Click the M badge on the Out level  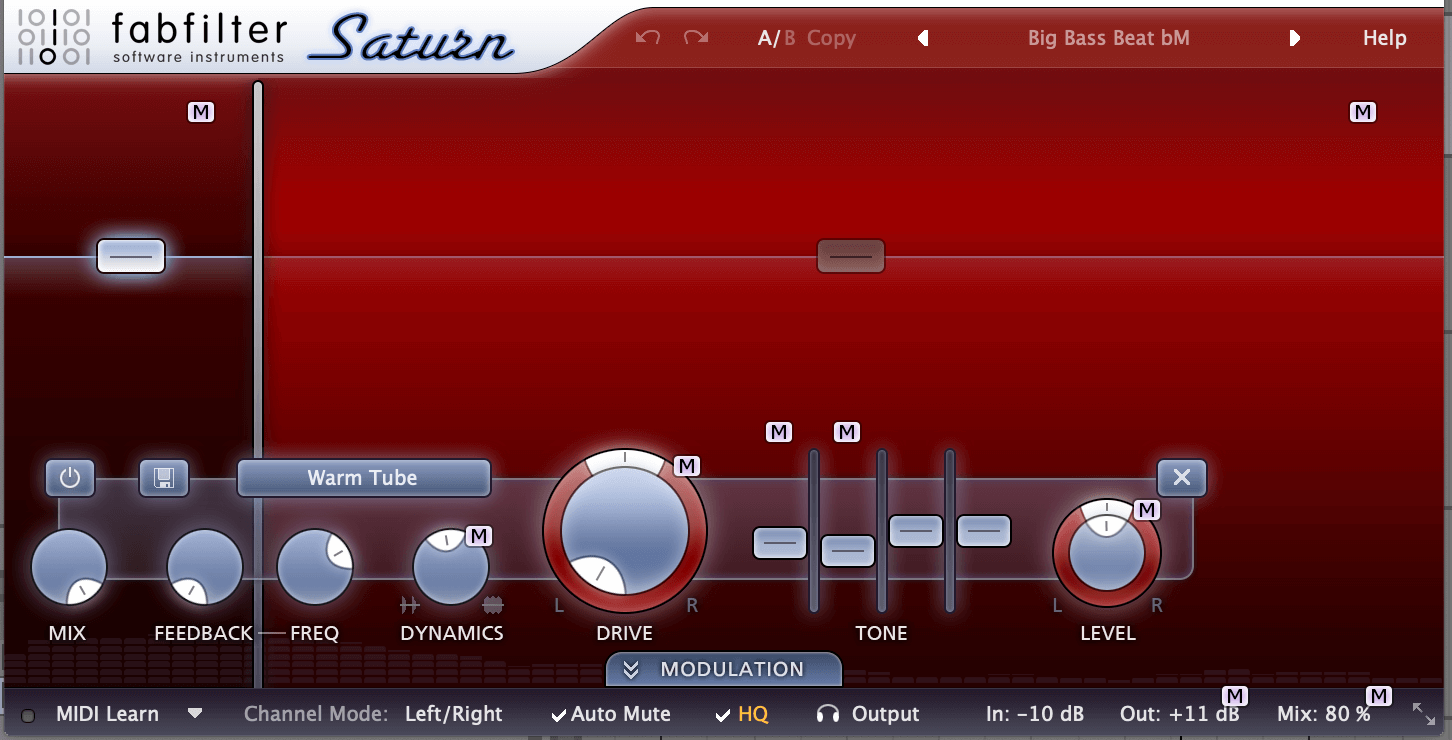pos(1236,696)
